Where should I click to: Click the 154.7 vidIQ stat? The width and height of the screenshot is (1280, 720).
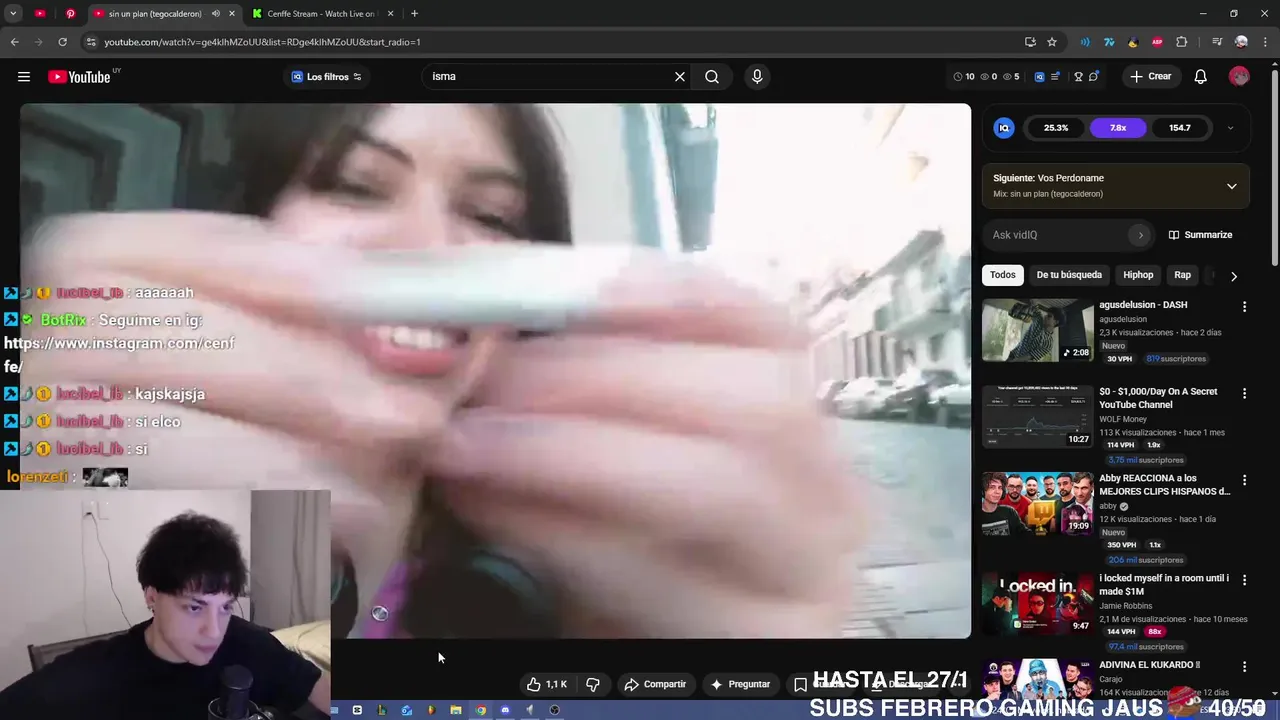pos(1180,128)
